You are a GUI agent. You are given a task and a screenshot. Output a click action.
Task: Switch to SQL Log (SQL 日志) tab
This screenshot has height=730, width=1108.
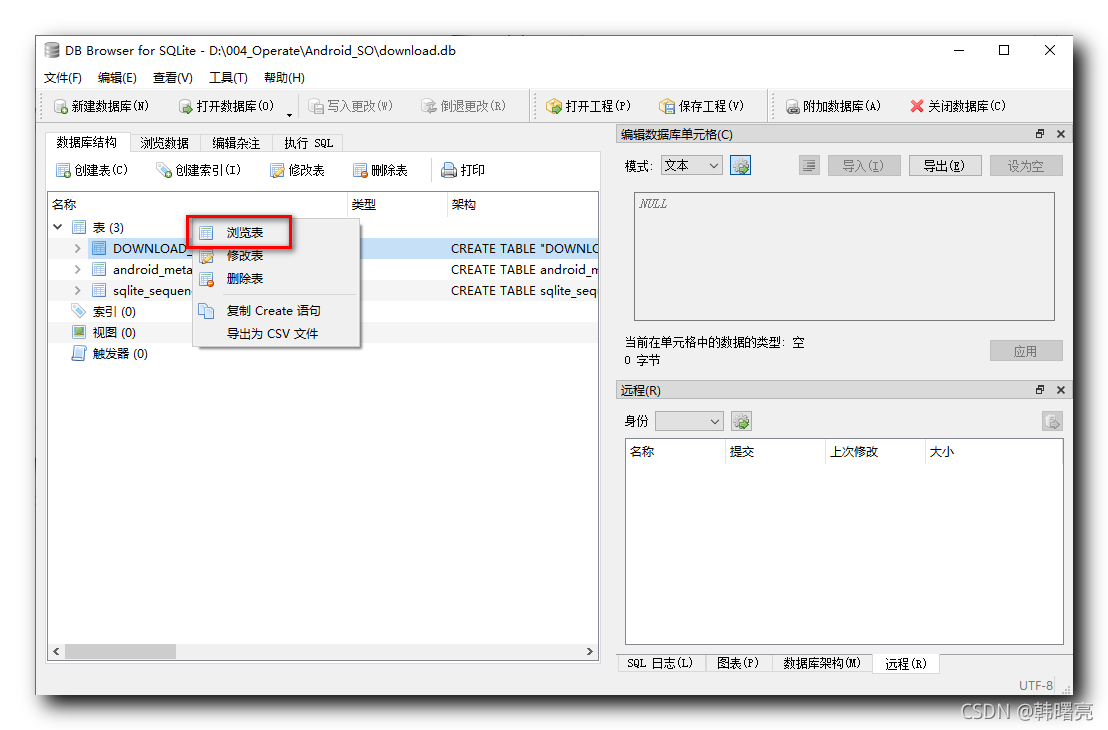coord(660,663)
